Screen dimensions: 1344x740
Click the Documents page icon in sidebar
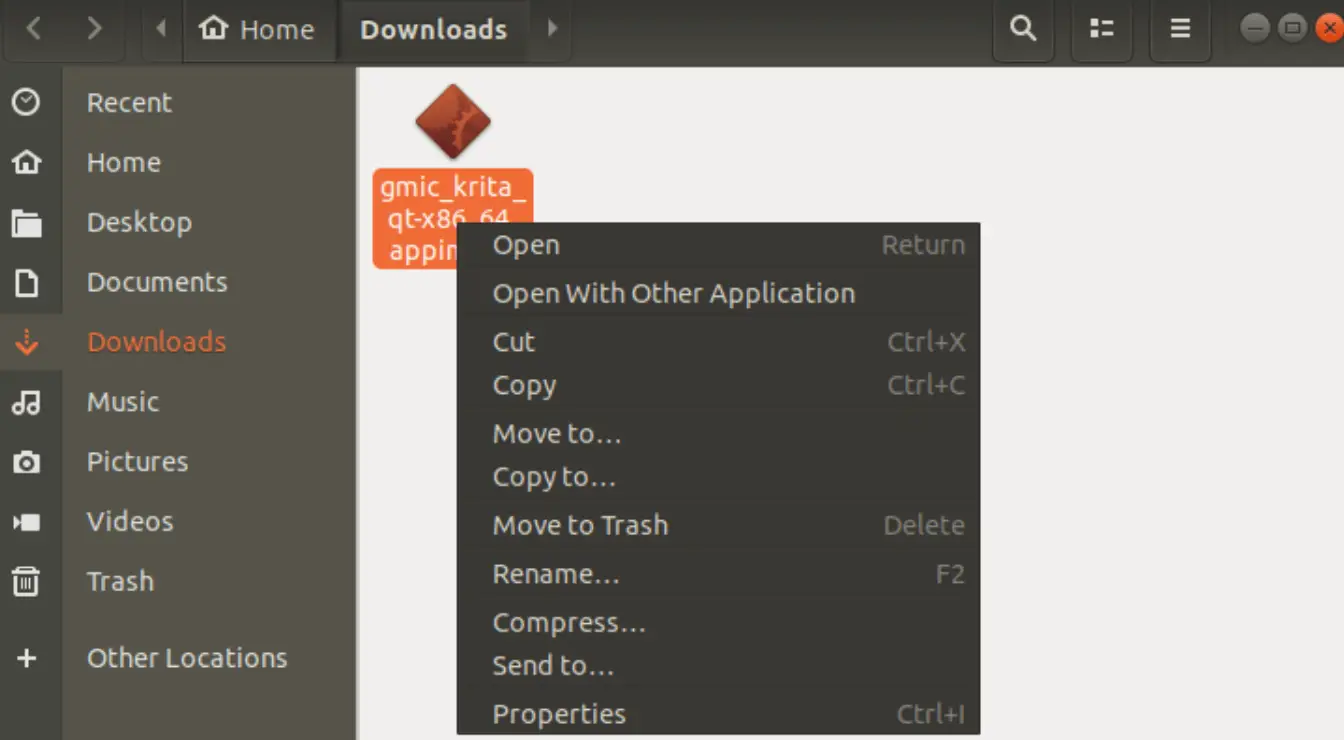point(26,282)
